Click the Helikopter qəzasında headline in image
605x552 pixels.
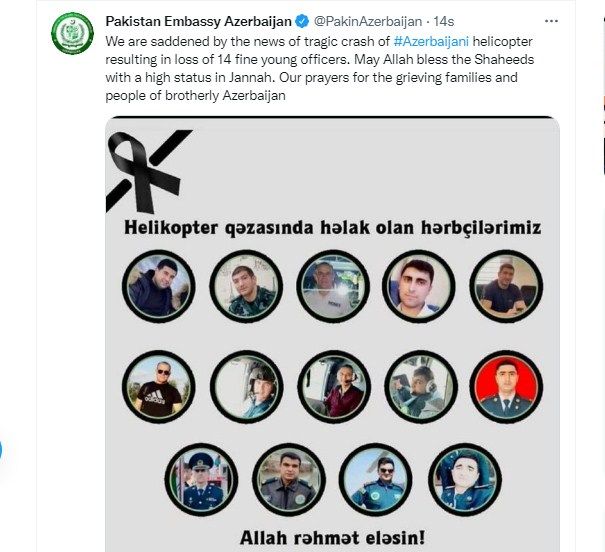332,228
